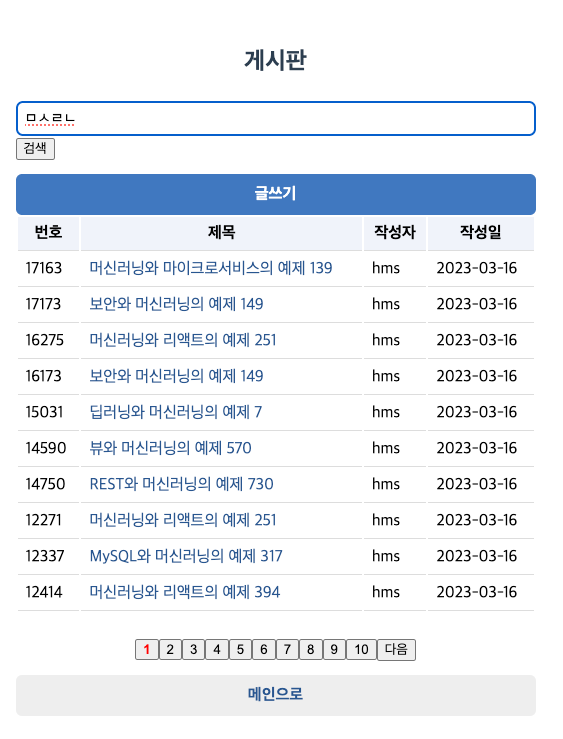
Task: Open post 머신러닝와 리액트의 예제 394
Action: [x=185, y=592]
